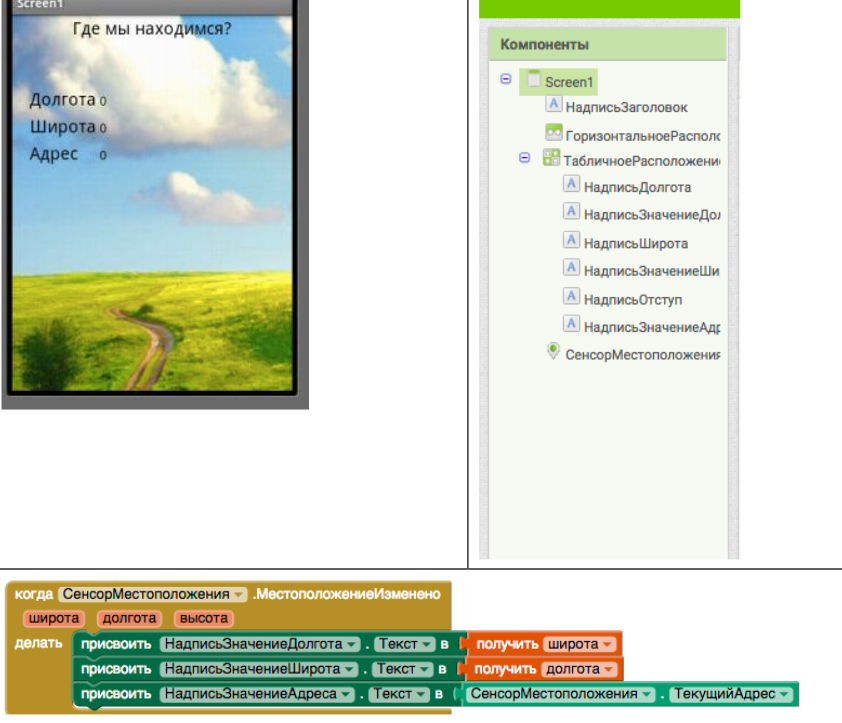Open Текст property dropdown in НадписьЗначениеШирота block
The height and width of the screenshot is (723, 842).
pyautogui.click(x=402, y=669)
